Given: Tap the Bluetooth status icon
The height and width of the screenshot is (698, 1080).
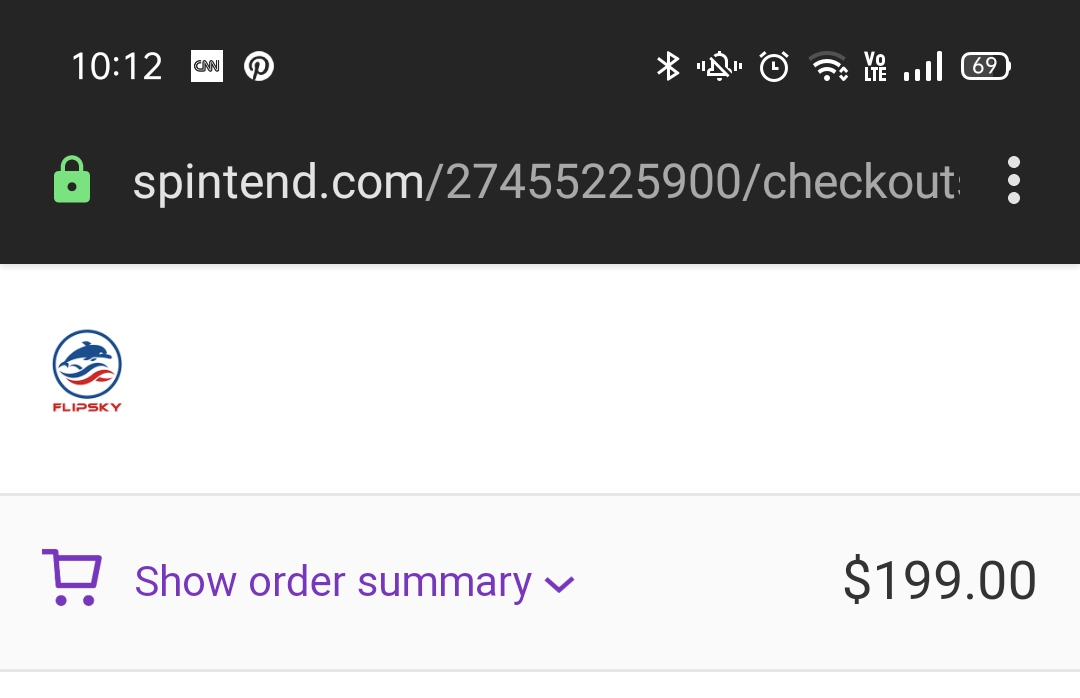Looking at the screenshot, I should point(667,67).
